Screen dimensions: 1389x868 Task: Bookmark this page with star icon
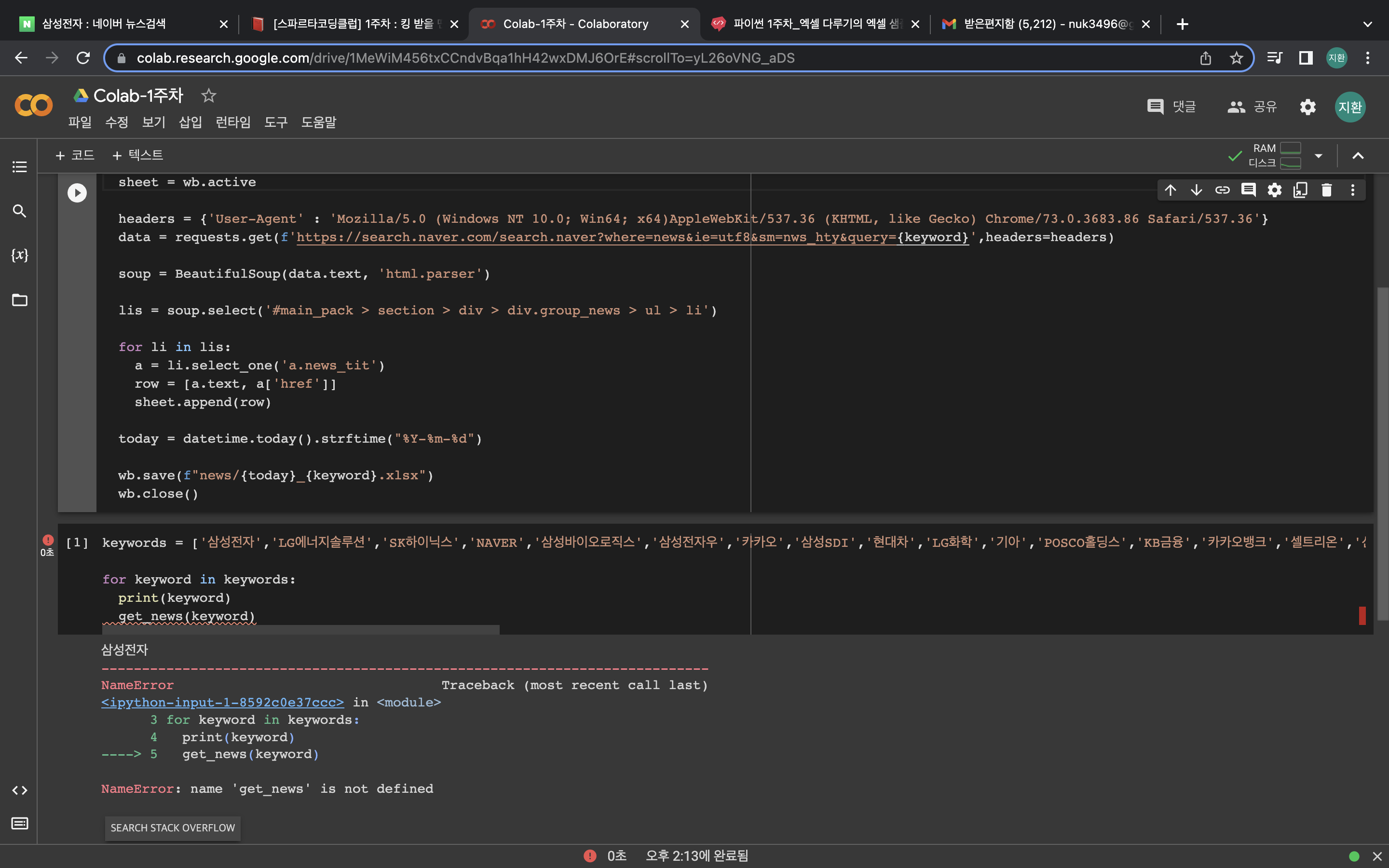[x=1236, y=58]
